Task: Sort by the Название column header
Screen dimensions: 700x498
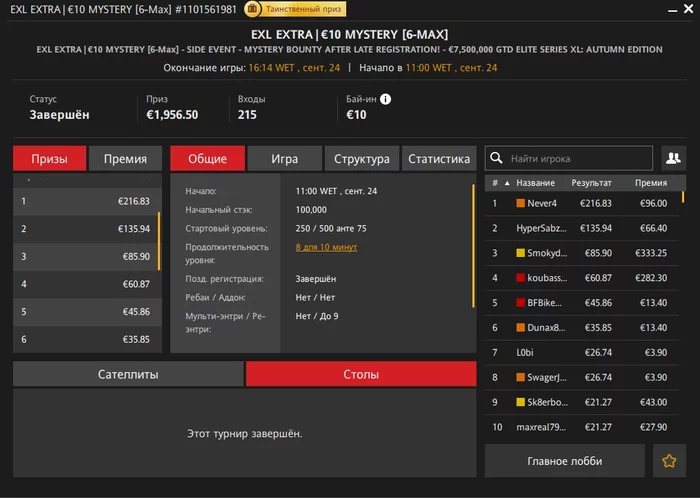Action: pos(535,183)
